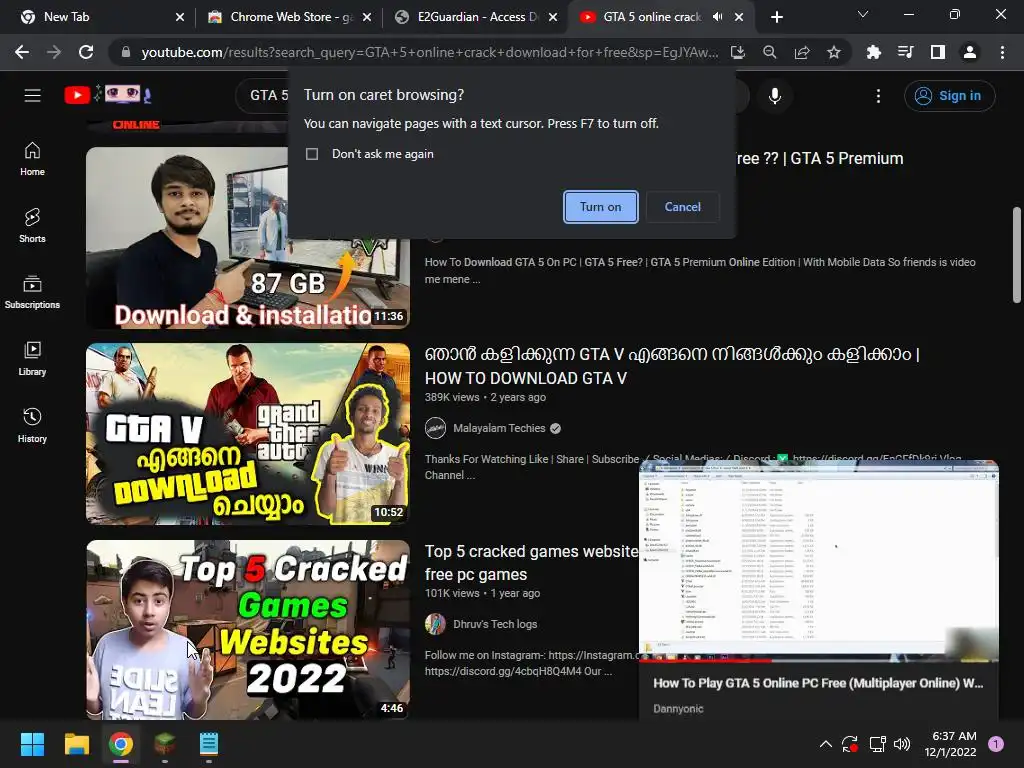Go forward in browser history
This screenshot has width=1024, height=768.
point(54,52)
